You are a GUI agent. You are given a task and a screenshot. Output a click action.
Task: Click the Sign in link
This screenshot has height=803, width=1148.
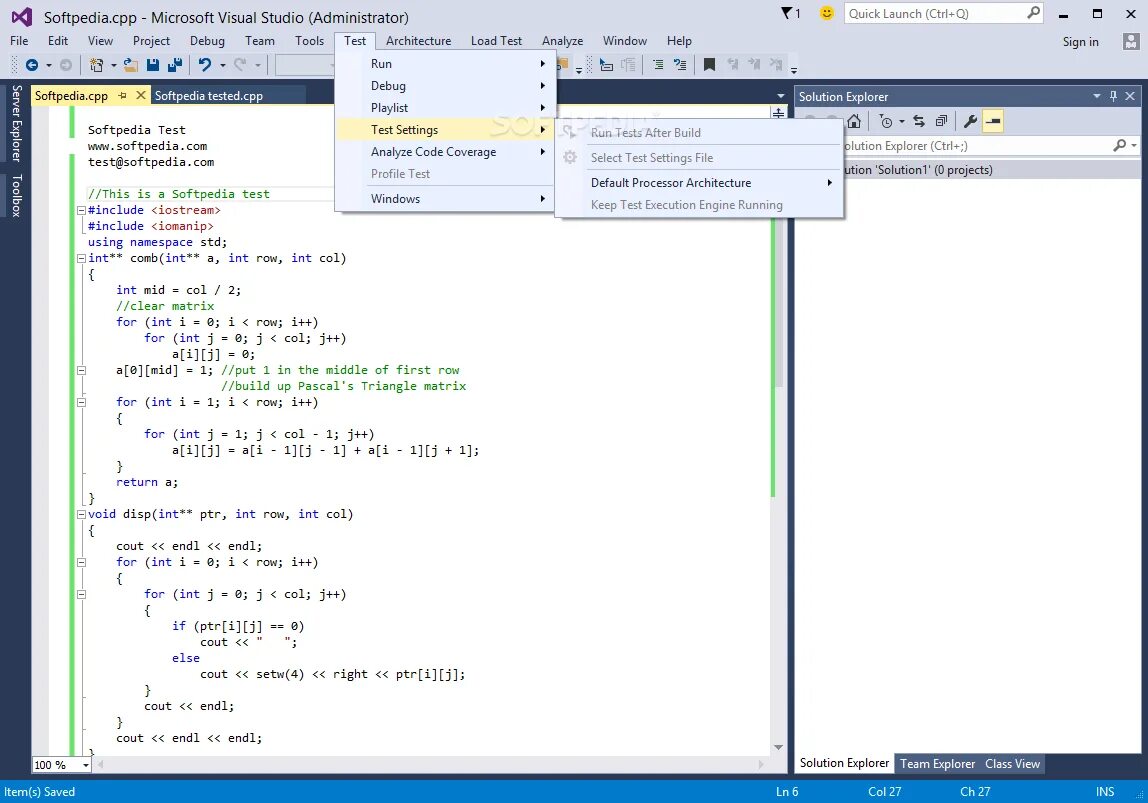pos(1080,42)
